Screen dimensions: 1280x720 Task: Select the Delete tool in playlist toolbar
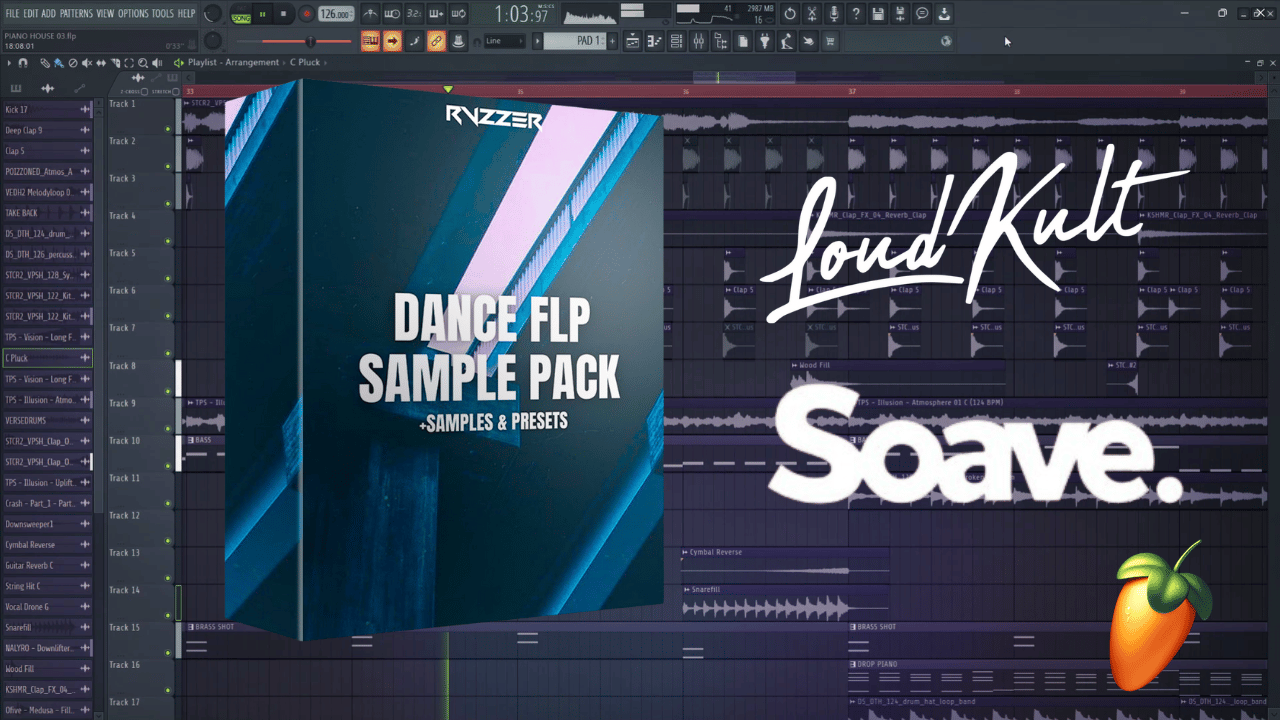73,63
